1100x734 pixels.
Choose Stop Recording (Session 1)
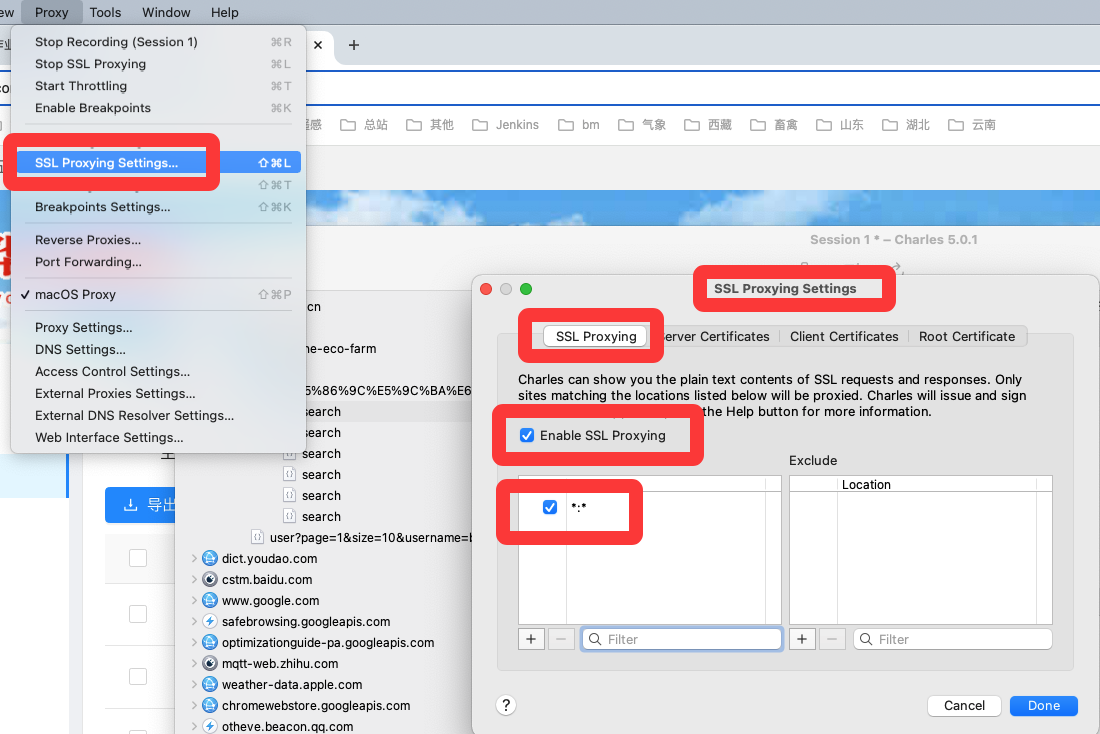tap(159, 42)
